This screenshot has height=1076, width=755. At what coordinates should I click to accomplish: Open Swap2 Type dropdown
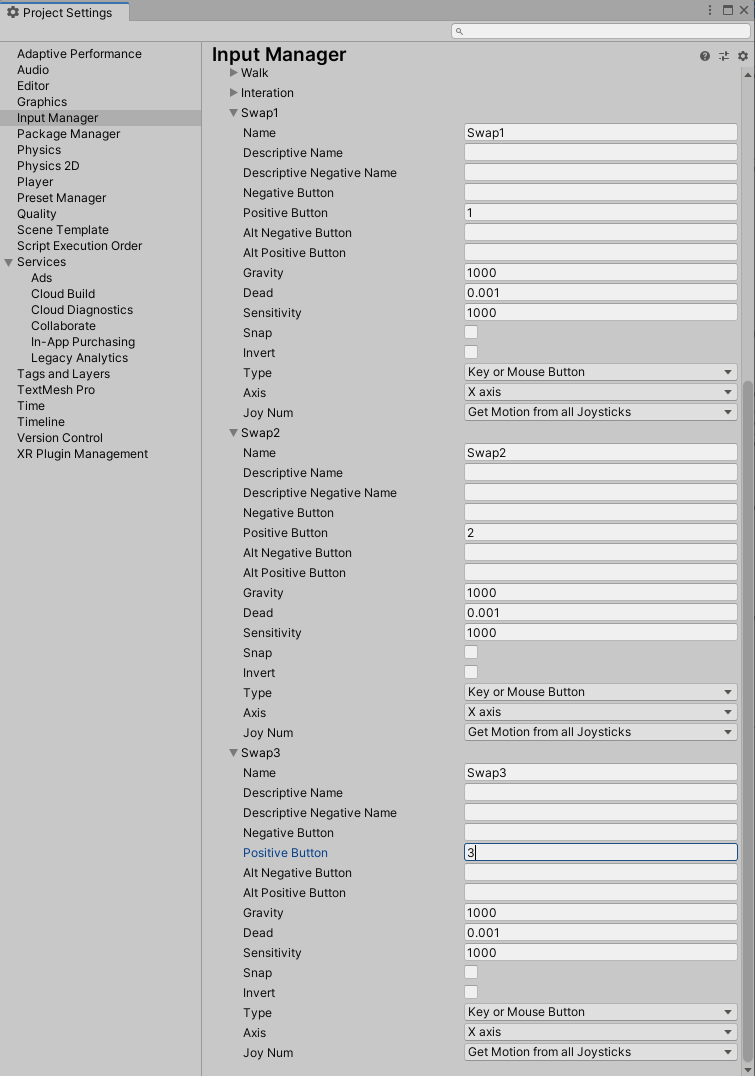pyautogui.click(x=601, y=692)
